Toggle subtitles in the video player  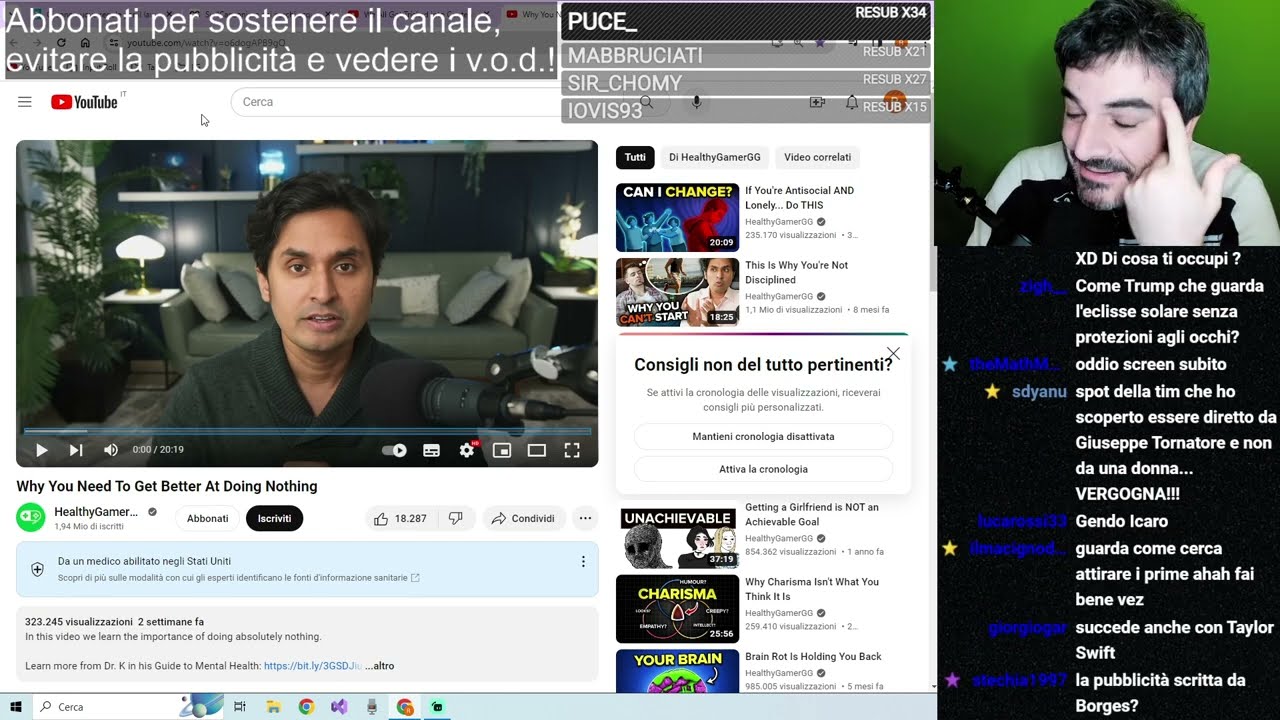coord(431,450)
